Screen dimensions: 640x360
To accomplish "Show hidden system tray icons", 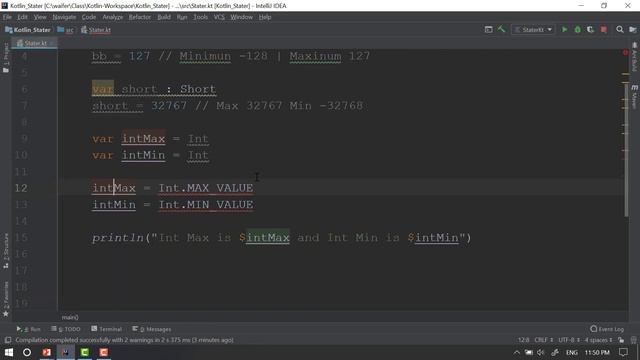I will (x=517, y=352).
